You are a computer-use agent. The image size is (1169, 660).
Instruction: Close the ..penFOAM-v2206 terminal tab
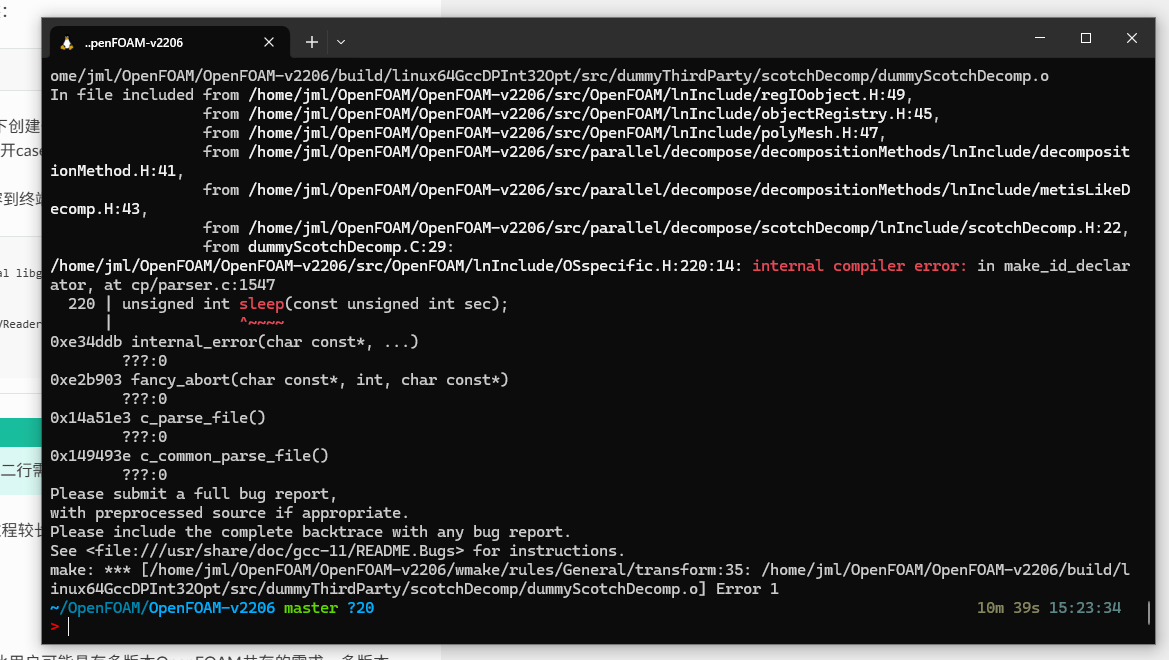269,42
